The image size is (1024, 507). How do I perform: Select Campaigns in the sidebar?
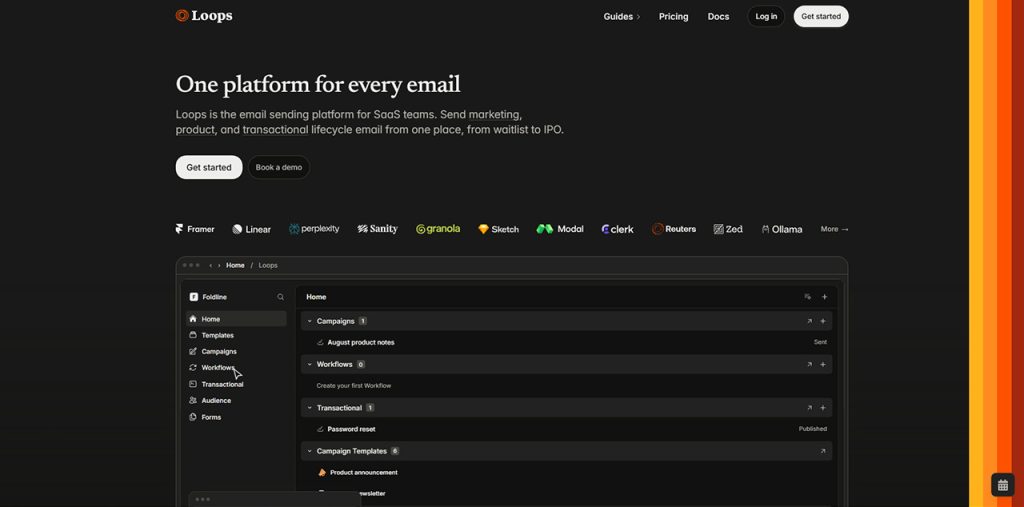pyautogui.click(x=236, y=352)
